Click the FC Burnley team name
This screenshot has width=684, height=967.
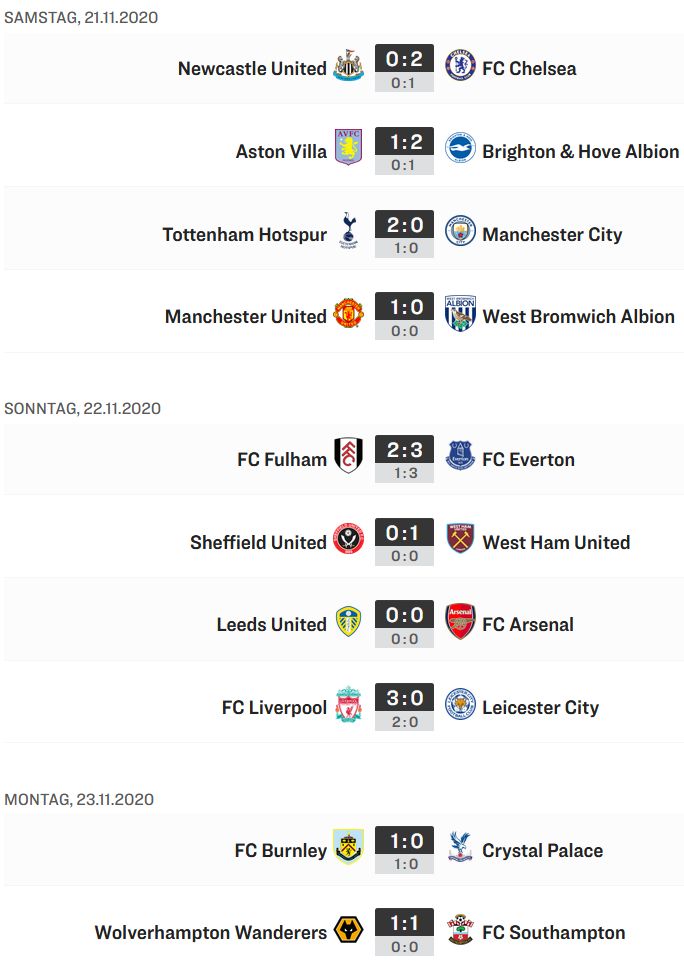tap(281, 850)
